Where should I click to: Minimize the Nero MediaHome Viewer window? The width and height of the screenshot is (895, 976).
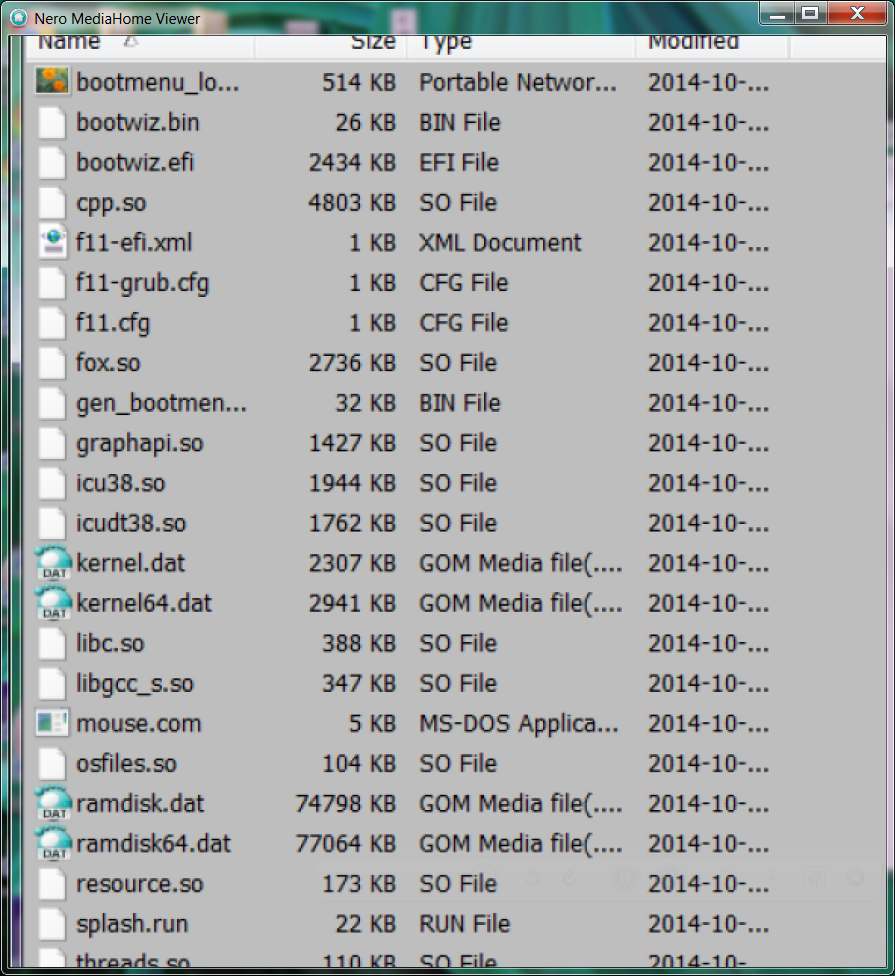click(777, 14)
